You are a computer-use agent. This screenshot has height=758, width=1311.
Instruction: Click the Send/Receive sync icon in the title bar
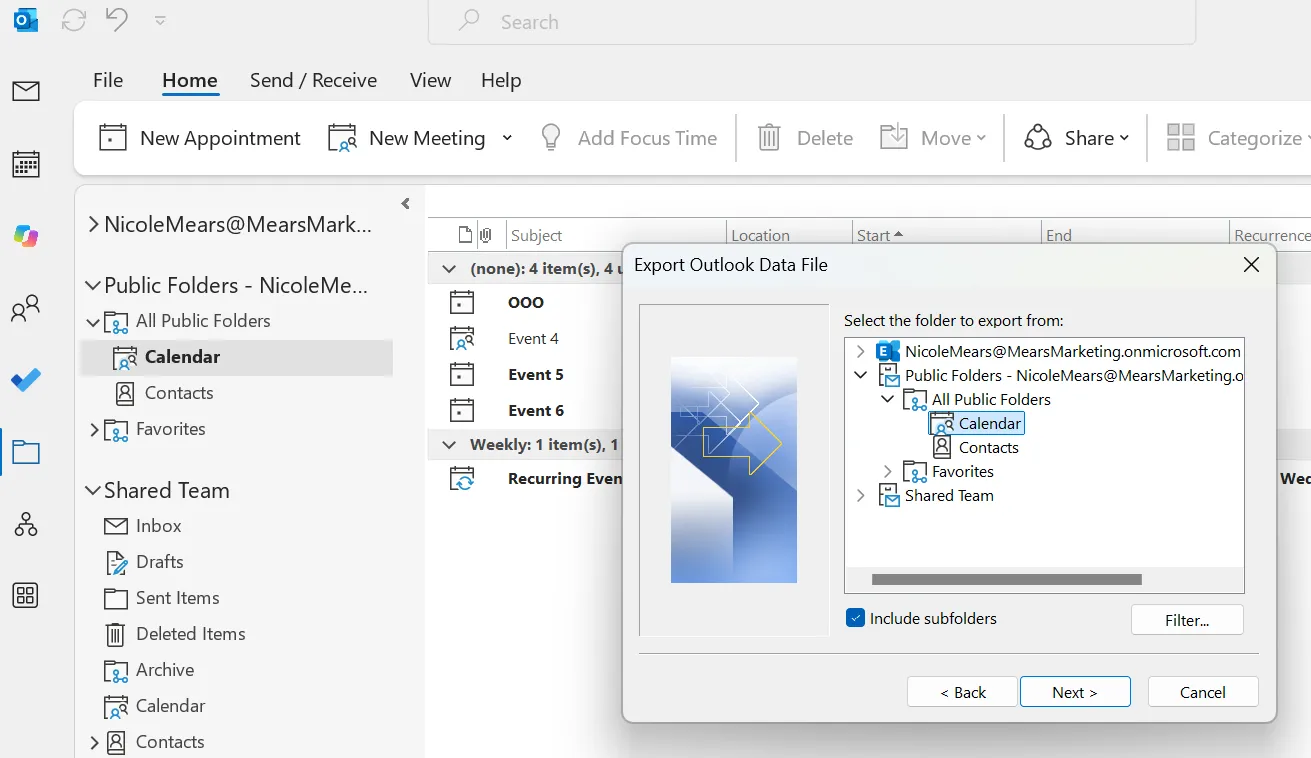pyautogui.click(x=74, y=21)
